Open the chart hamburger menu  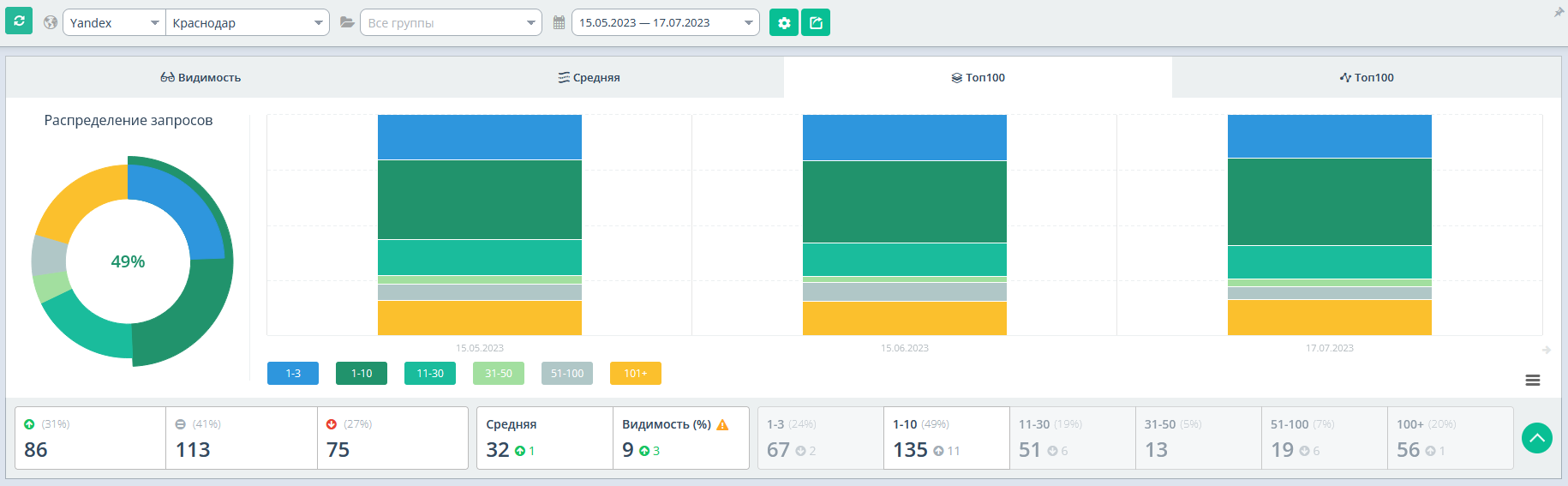(1533, 380)
